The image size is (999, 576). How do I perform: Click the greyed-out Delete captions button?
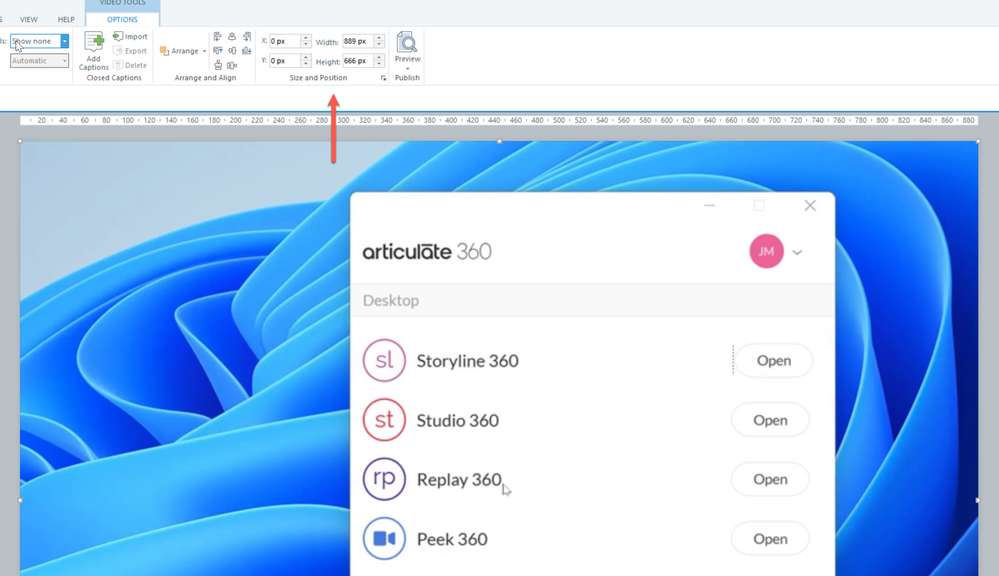(130, 65)
